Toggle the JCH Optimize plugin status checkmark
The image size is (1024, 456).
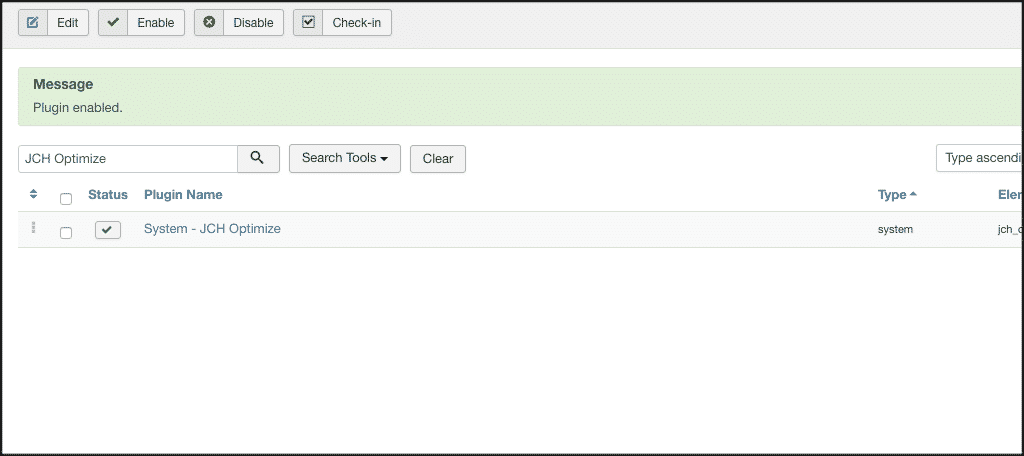click(x=107, y=230)
